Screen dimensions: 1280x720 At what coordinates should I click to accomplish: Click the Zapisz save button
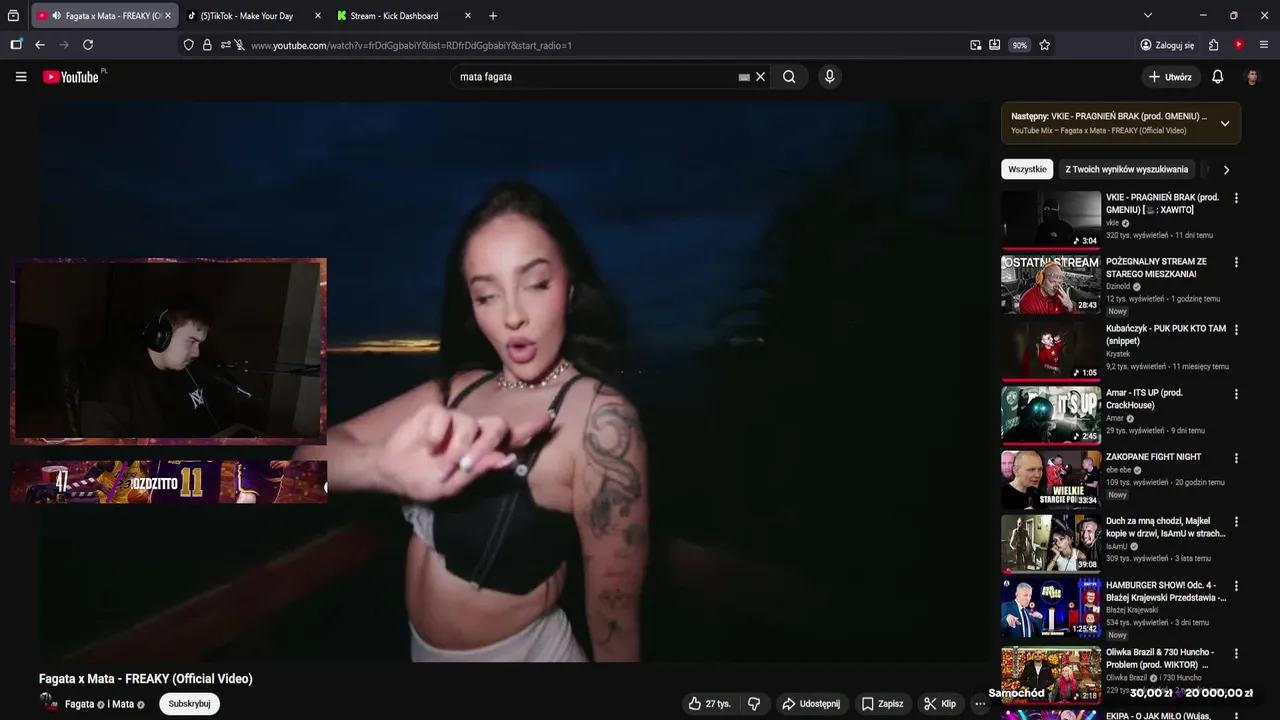(882, 704)
